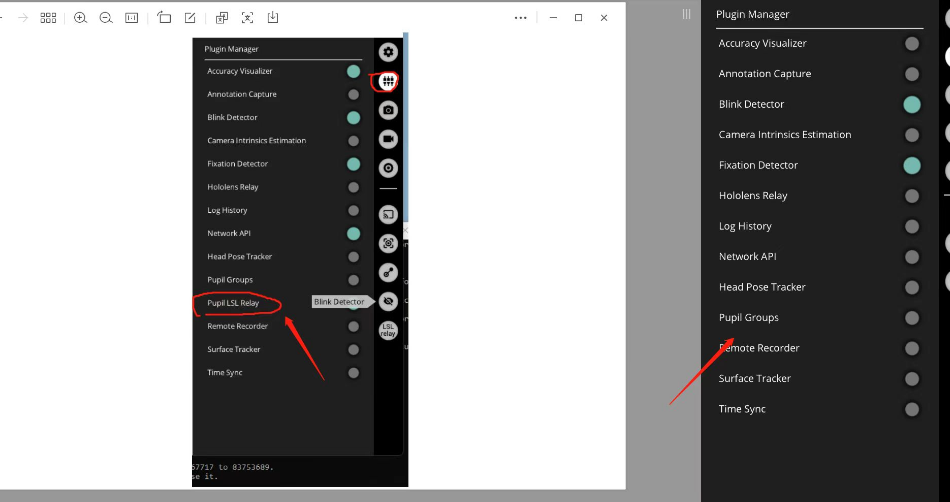Image resolution: width=950 pixels, height=502 pixels.
Task: Click 'Camera Intrinsics Estimation' label in right panel
Action: 785,134
